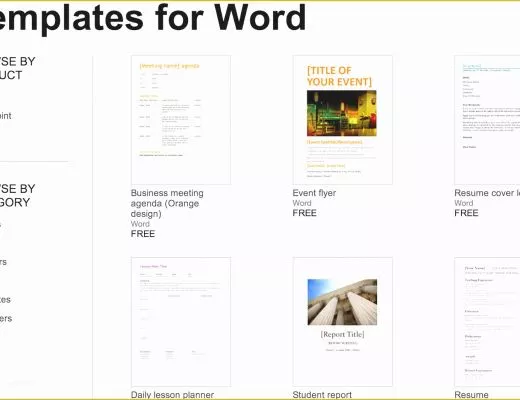The height and width of the screenshot is (400, 520).
Task: Click 'Word' label under Event flyer
Action: 302,203
